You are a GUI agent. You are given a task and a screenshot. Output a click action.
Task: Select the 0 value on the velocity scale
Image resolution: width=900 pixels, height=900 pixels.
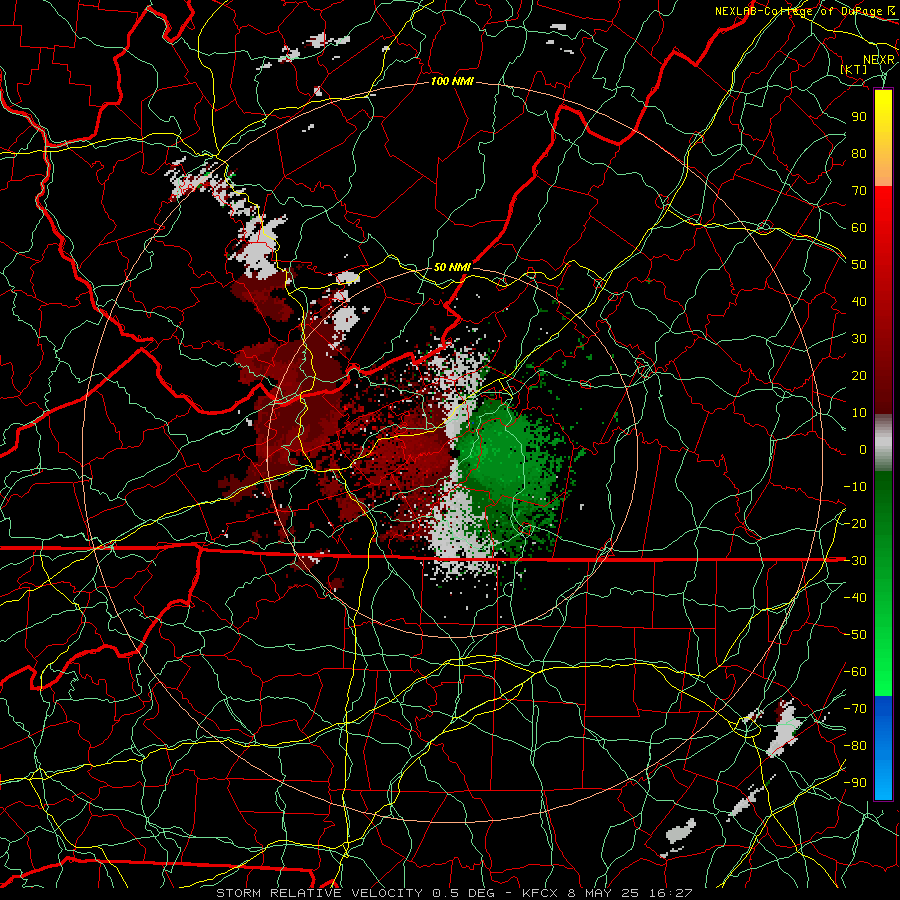click(x=863, y=450)
